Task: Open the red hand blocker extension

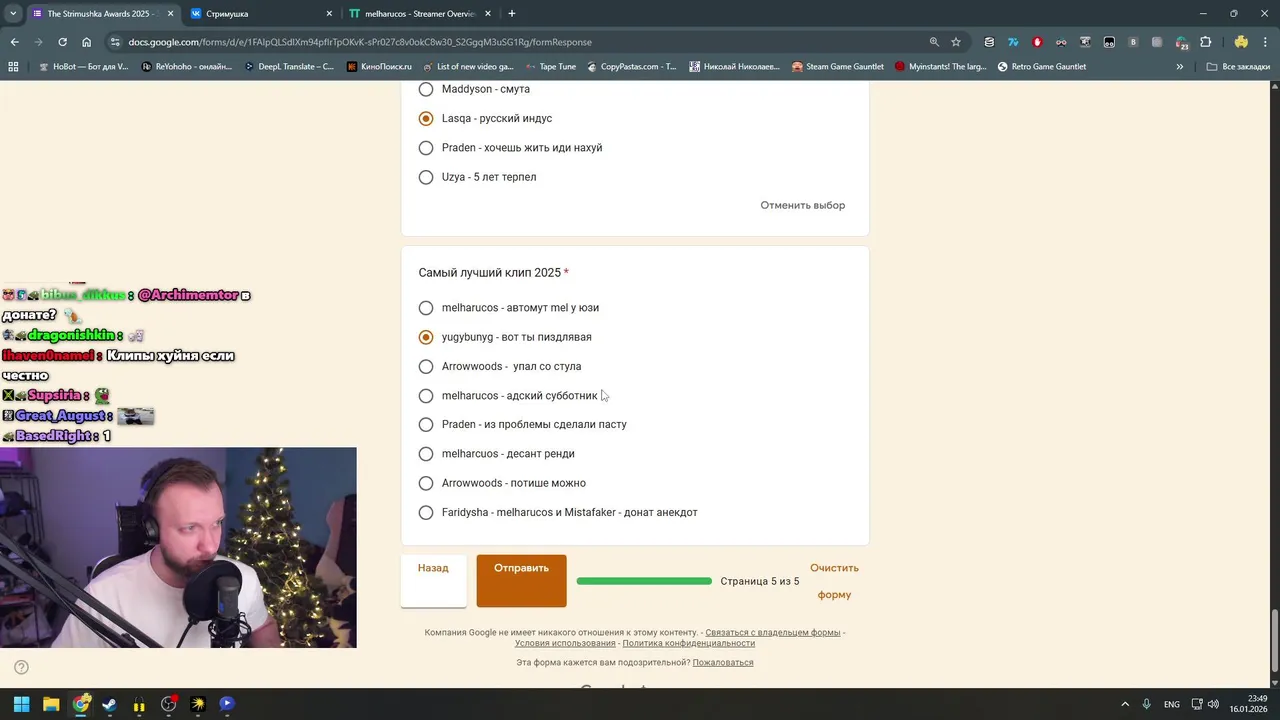Action: (1037, 42)
